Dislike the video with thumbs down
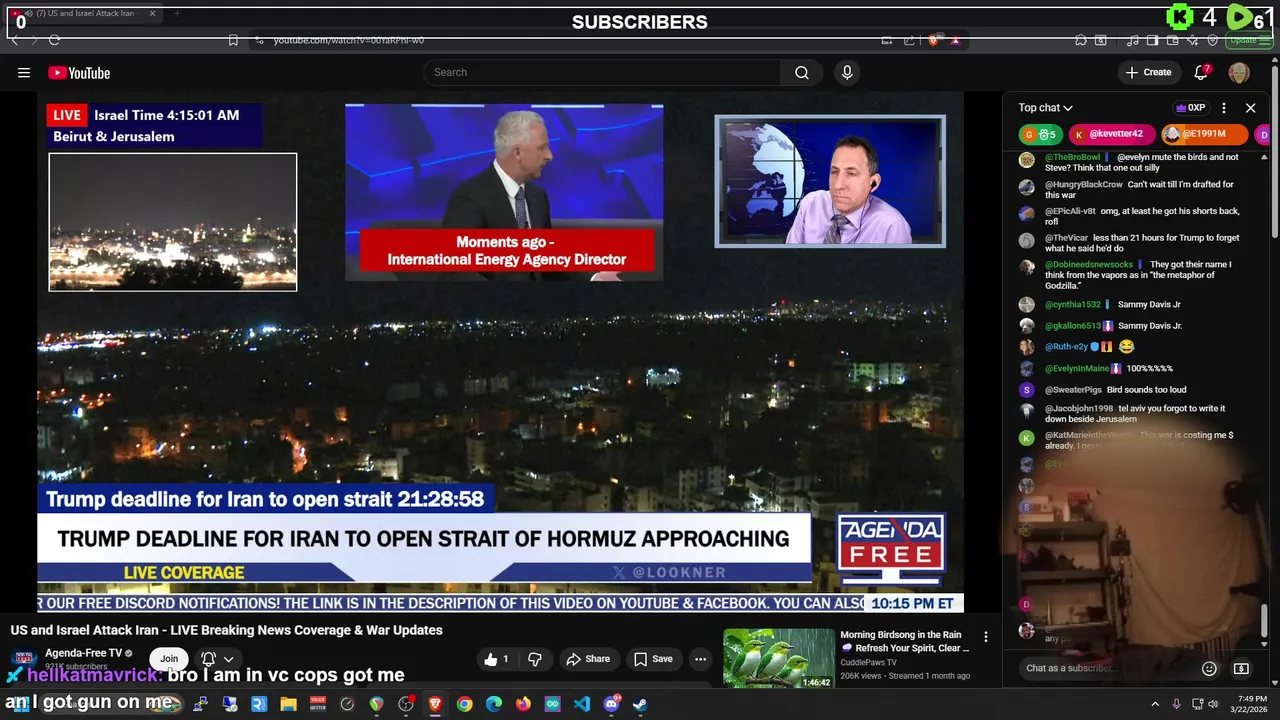The image size is (1280, 720). point(534,659)
